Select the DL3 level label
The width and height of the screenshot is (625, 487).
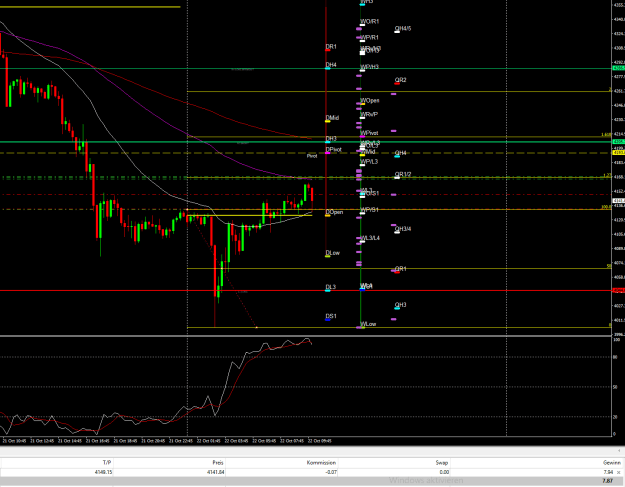pos(330,287)
